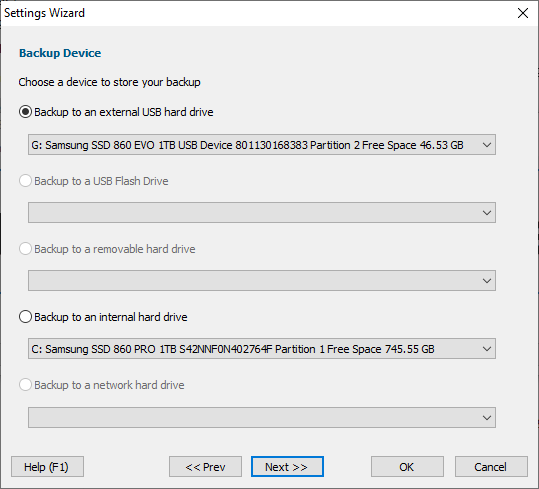Click the internal drive selection field text
This screenshot has height=489, width=539.
coord(233,349)
